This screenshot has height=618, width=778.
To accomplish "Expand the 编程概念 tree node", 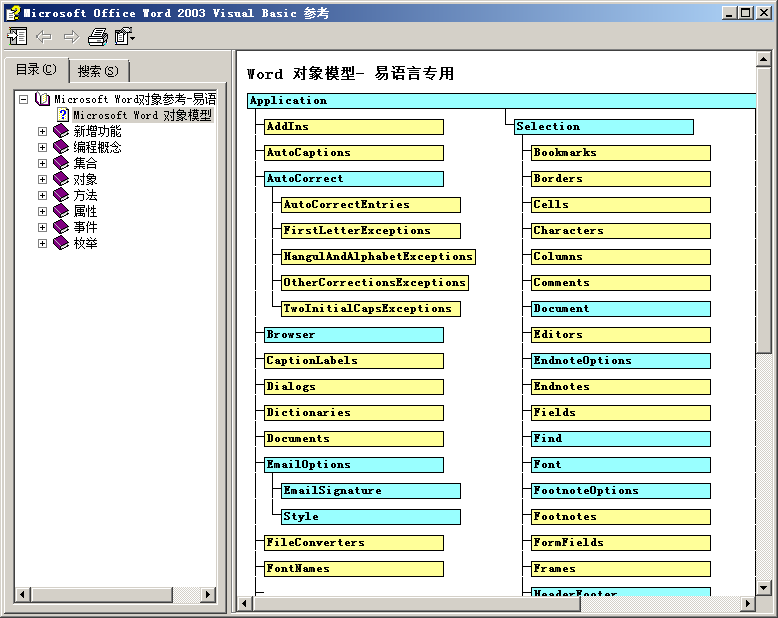I will (x=42, y=147).
